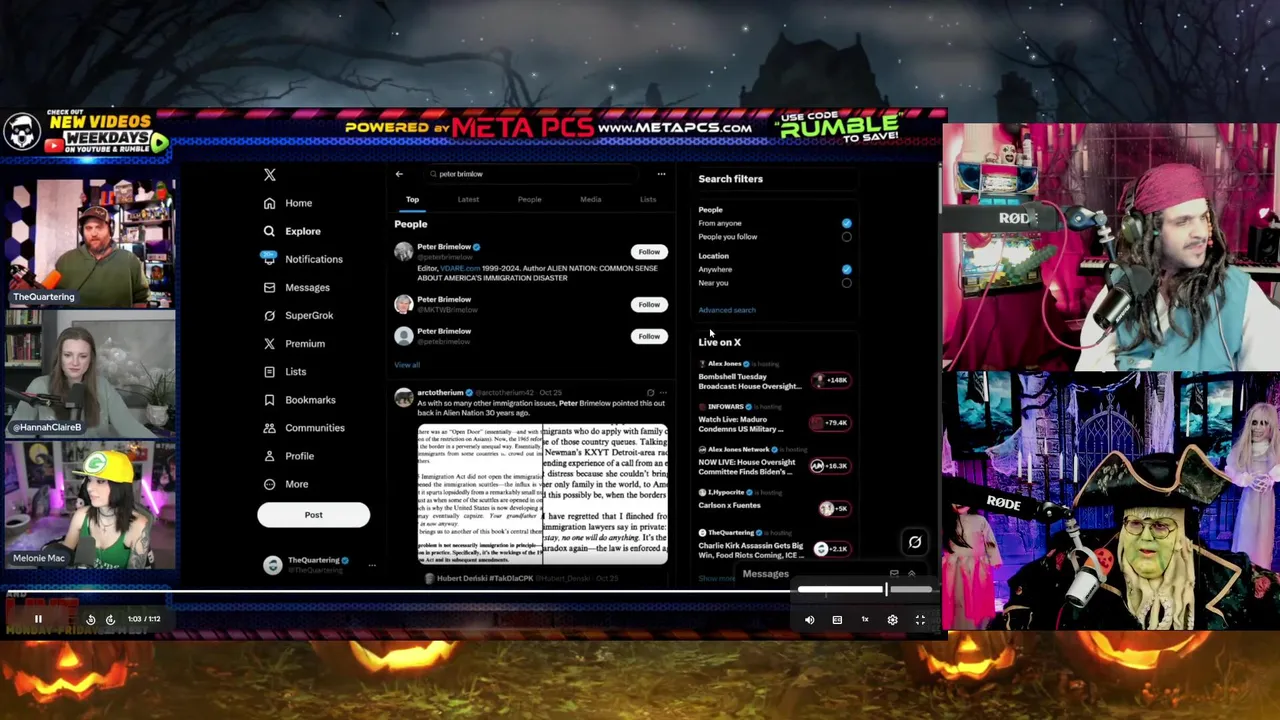1280x720 pixels.
Task: Click the Lists icon in sidebar
Action: pyautogui.click(x=269, y=371)
